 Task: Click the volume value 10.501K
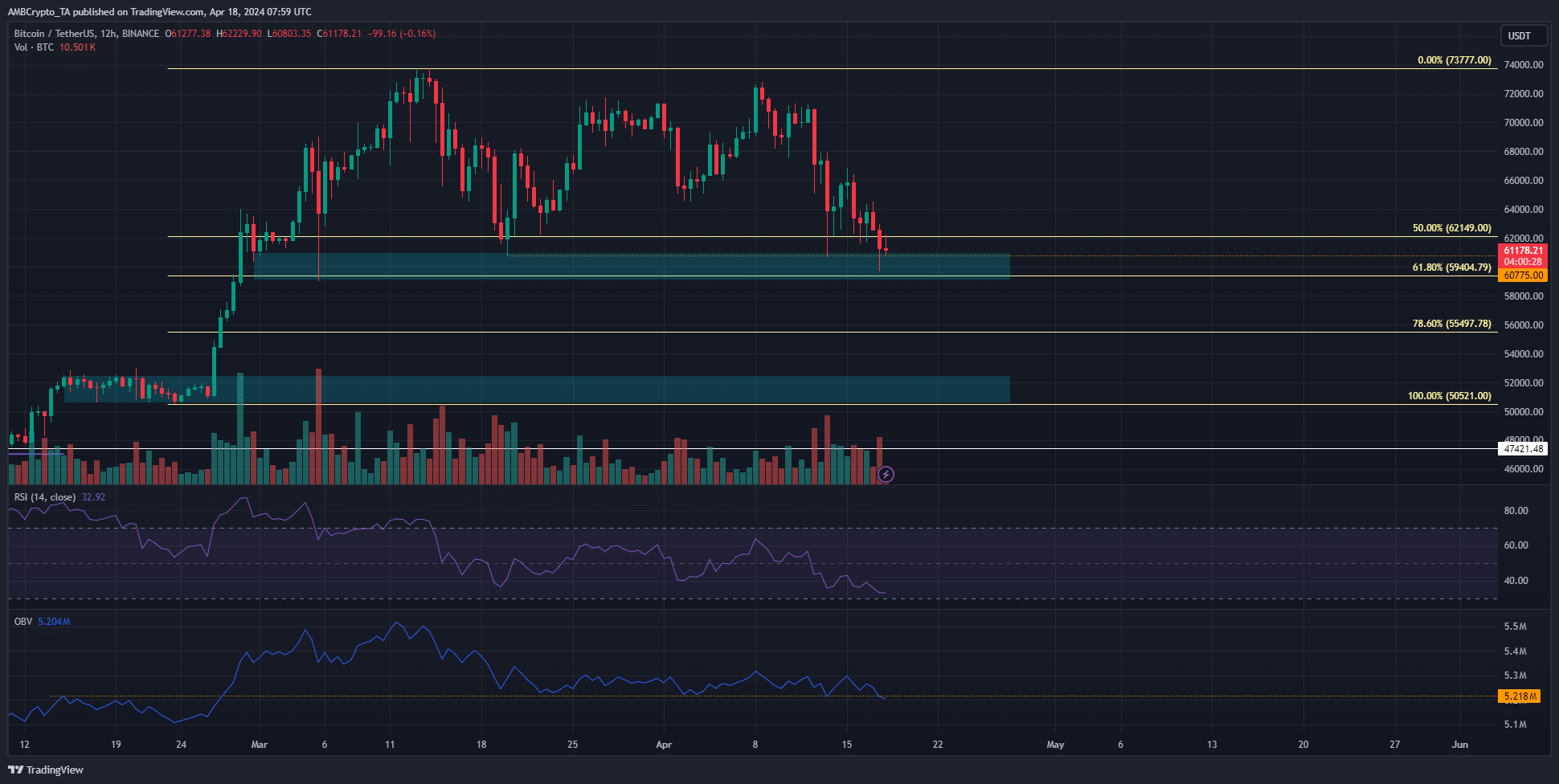click(78, 47)
